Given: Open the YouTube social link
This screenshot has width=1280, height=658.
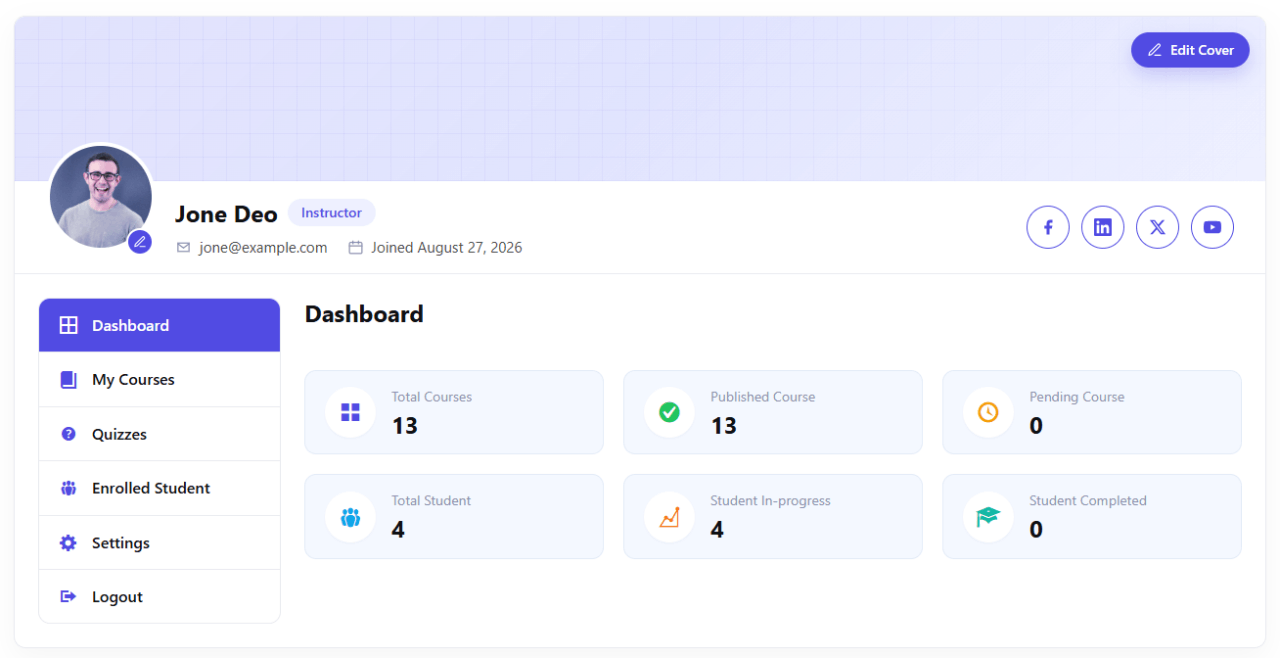Looking at the screenshot, I should tap(1212, 227).
